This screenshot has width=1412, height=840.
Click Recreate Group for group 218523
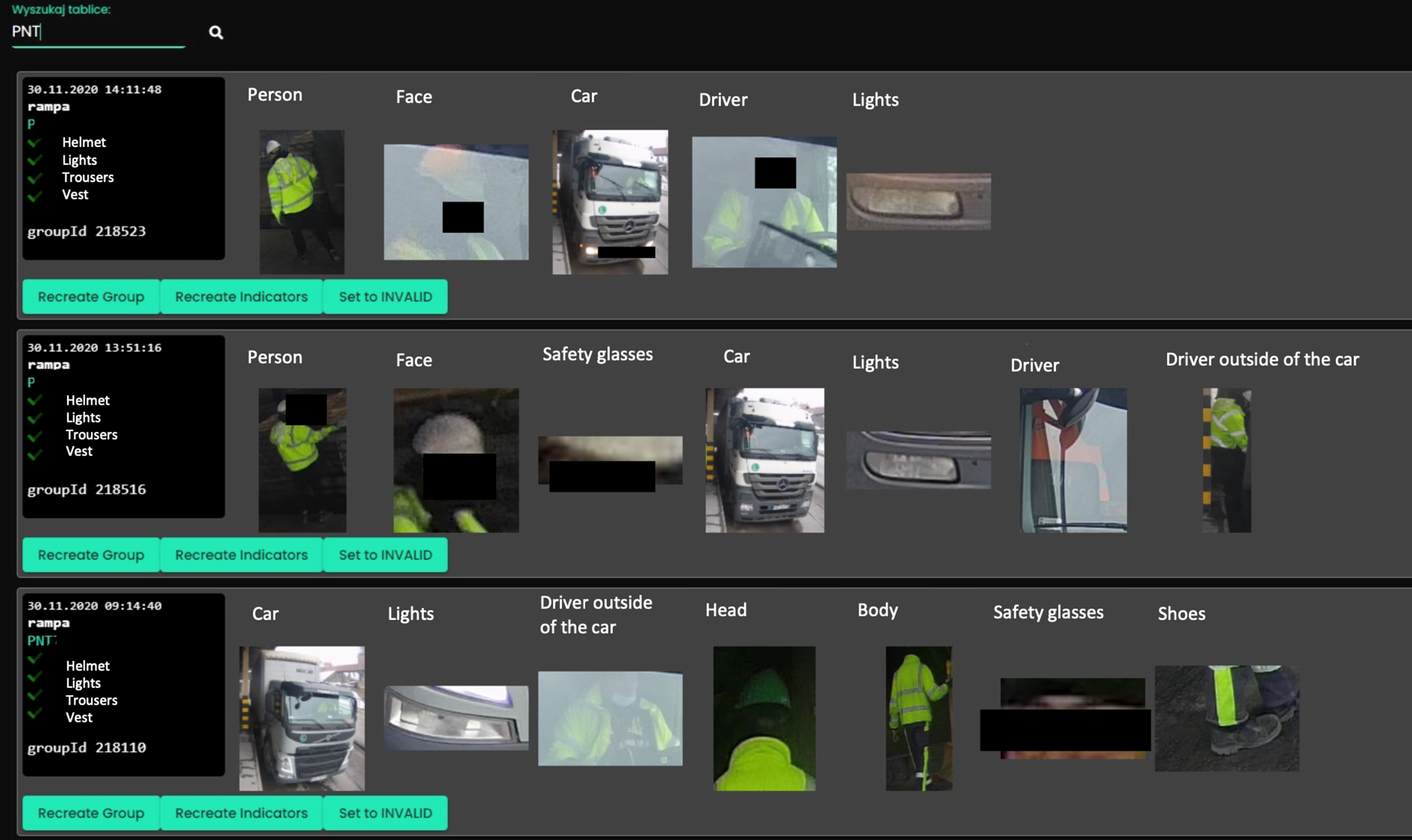91,297
